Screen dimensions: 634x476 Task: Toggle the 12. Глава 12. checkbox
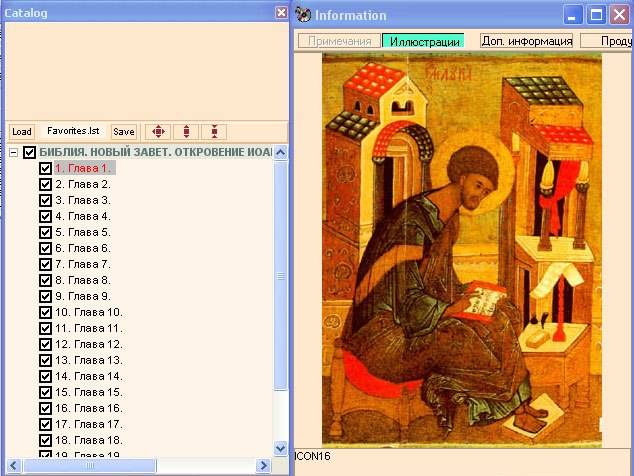pyautogui.click(x=45, y=344)
